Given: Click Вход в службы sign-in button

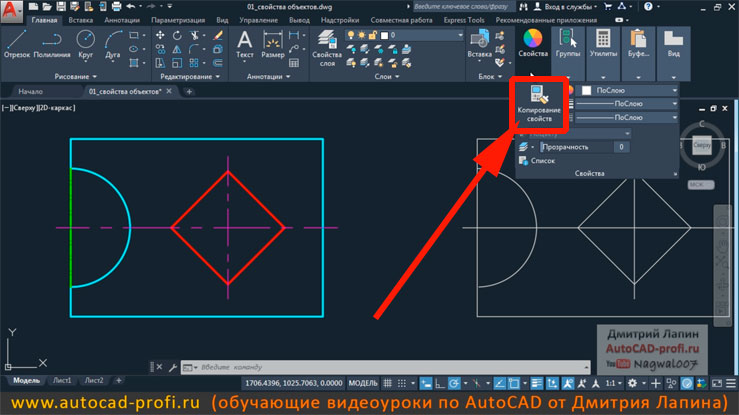Looking at the screenshot, I should click(565, 7).
